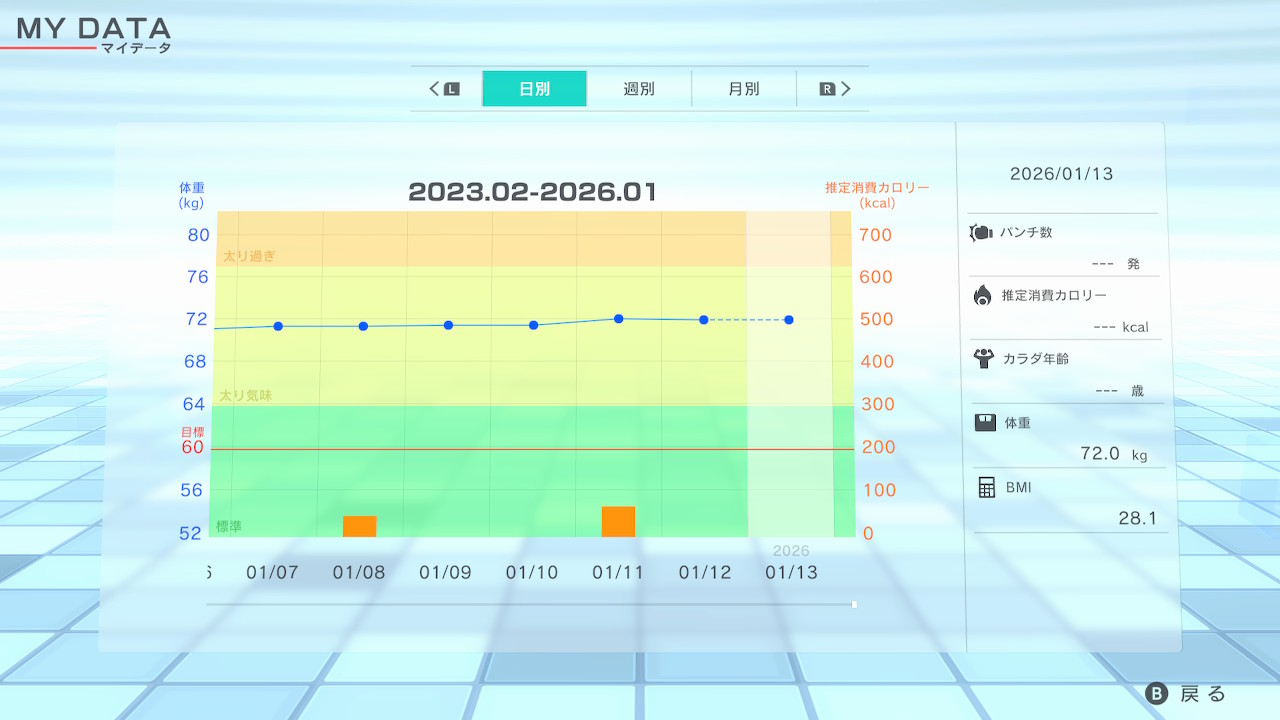The height and width of the screenshot is (720, 1280).
Task: Go to previous tab with left chevron
Action: click(x=435, y=89)
